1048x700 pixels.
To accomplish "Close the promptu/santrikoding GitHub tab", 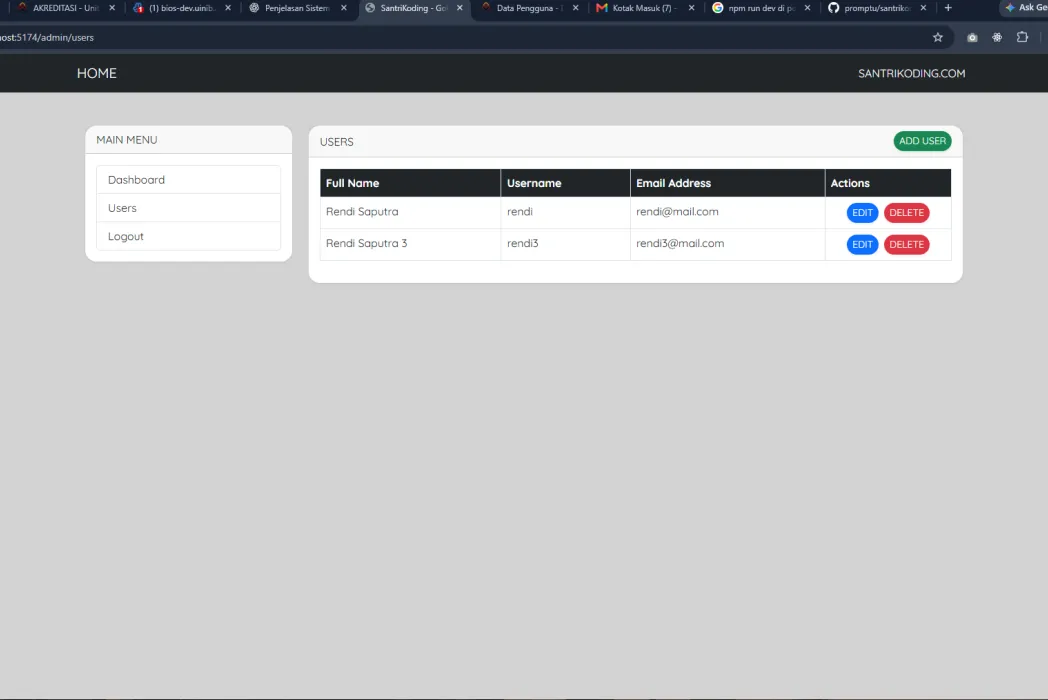I will pyautogui.click(x=923, y=8).
